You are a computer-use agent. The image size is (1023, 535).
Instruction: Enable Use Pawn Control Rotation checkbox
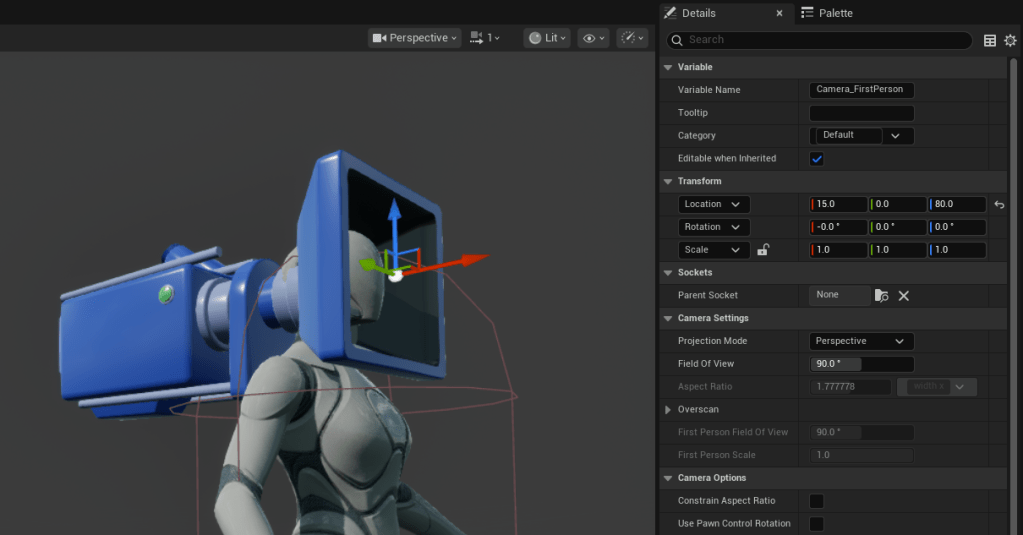pyautogui.click(x=816, y=524)
